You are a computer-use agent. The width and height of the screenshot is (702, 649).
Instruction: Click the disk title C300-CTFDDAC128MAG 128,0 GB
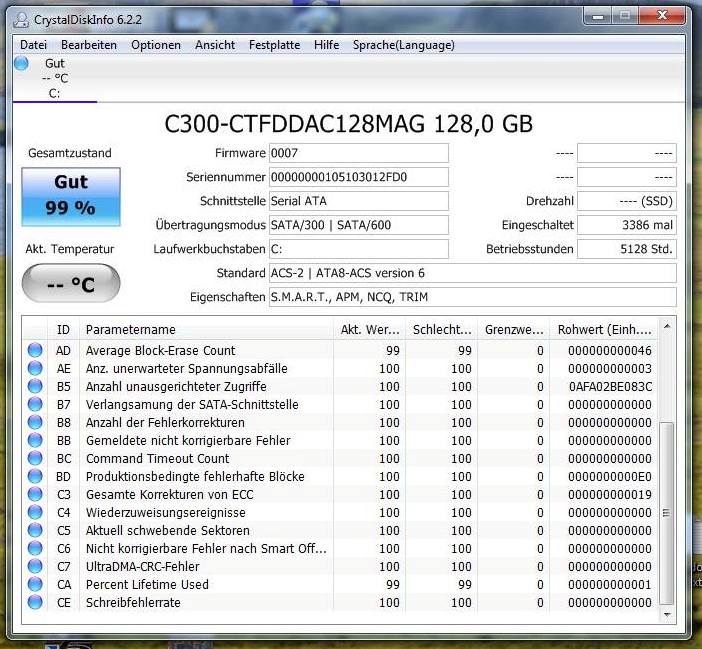point(348,124)
